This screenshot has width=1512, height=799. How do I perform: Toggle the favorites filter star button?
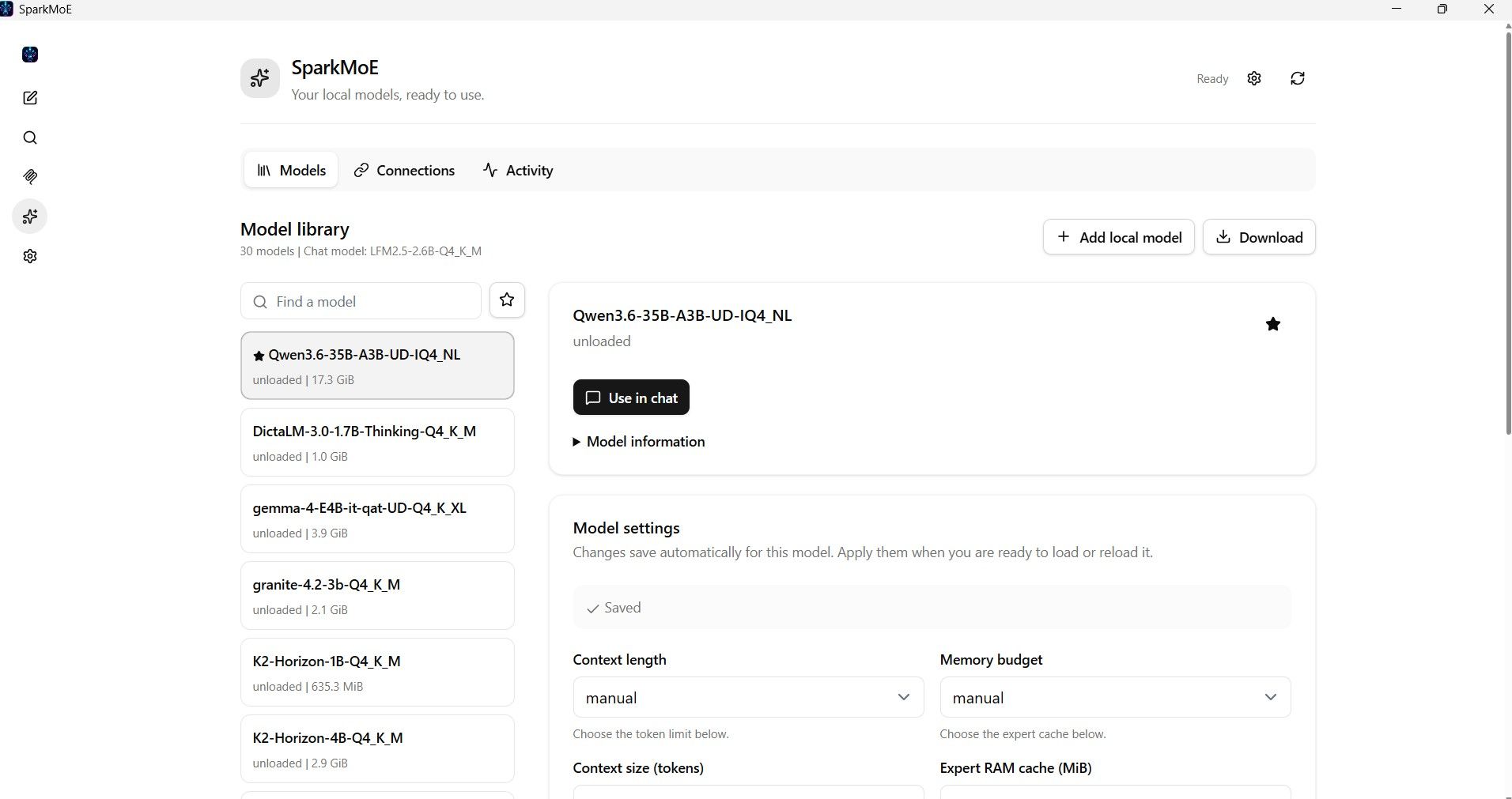tap(507, 300)
